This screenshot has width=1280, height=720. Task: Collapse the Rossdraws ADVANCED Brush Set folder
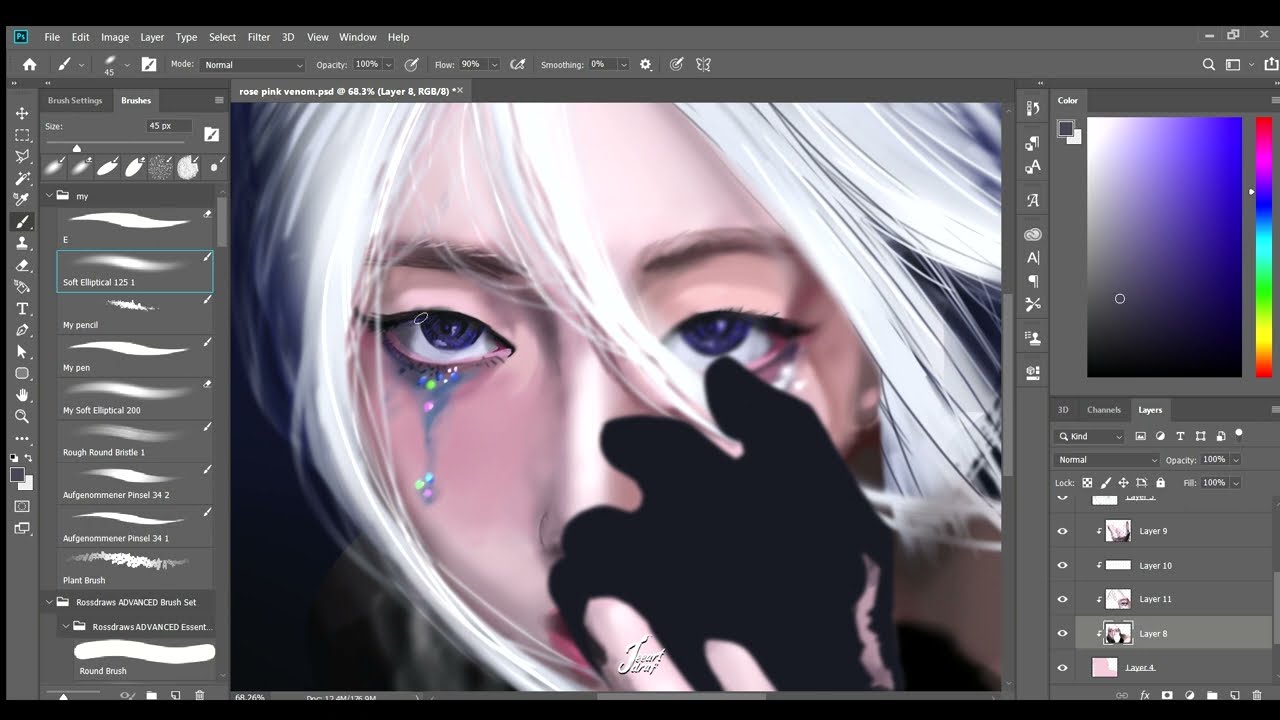[x=49, y=602]
